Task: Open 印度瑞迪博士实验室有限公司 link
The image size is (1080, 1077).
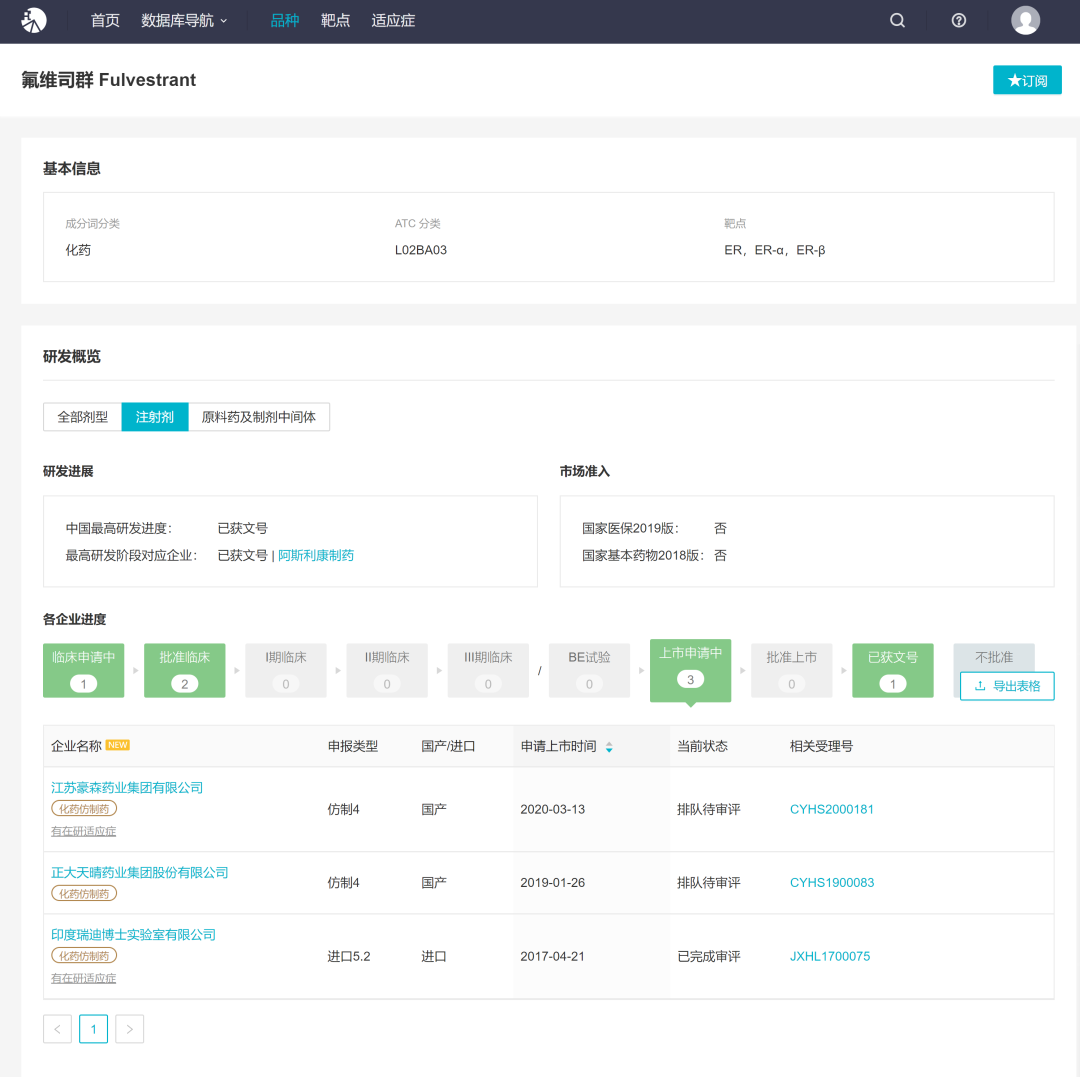Action: (x=133, y=934)
